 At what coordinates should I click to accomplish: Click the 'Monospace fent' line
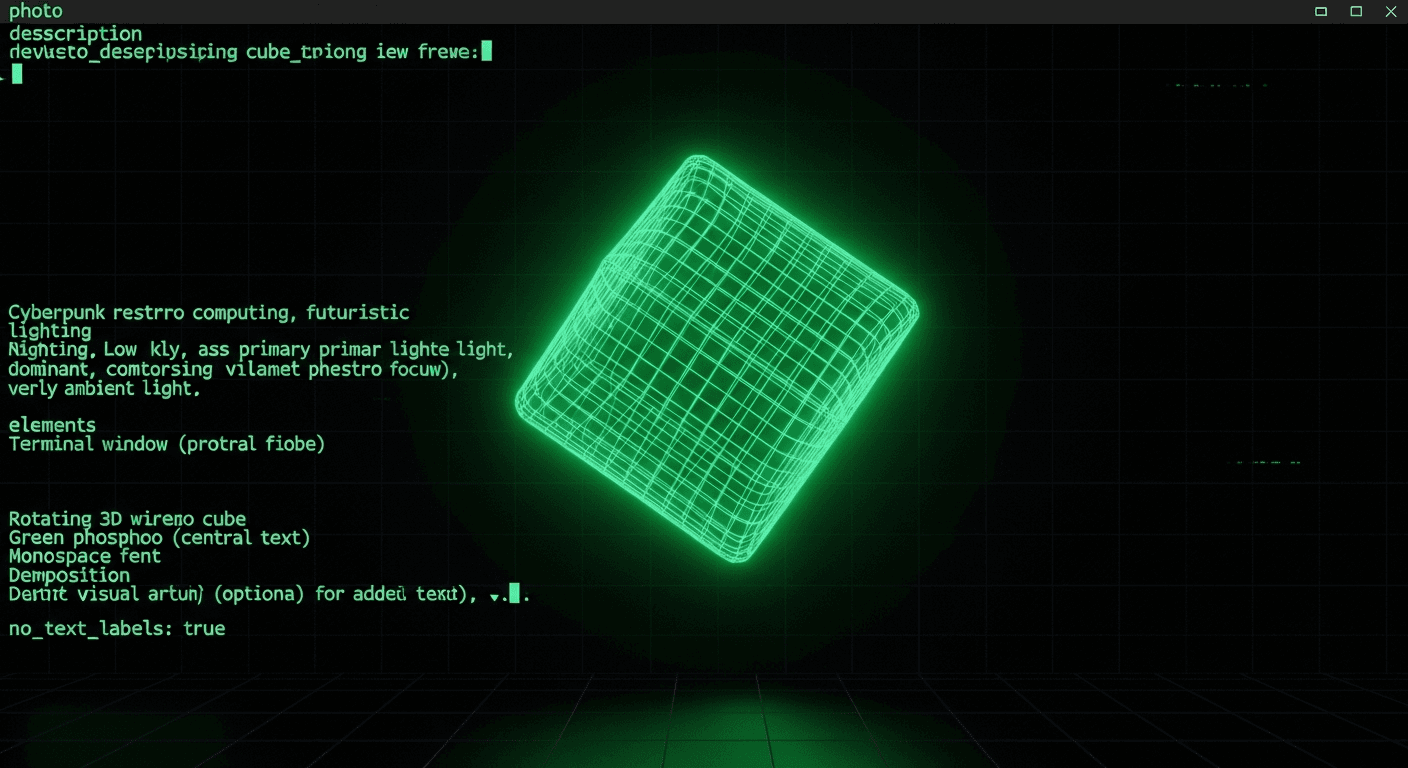(x=84, y=556)
